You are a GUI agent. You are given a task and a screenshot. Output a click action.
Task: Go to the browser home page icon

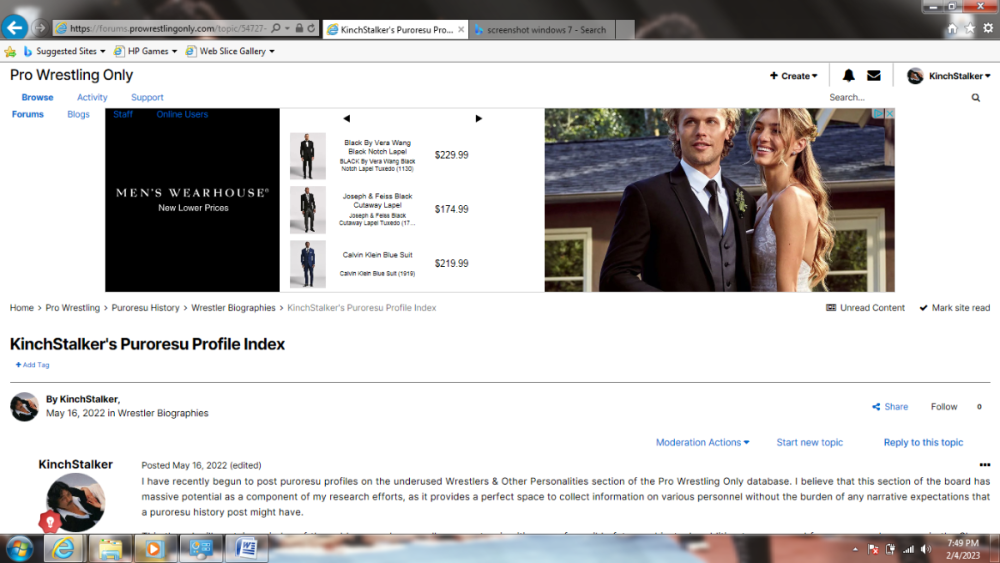[x=950, y=29]
